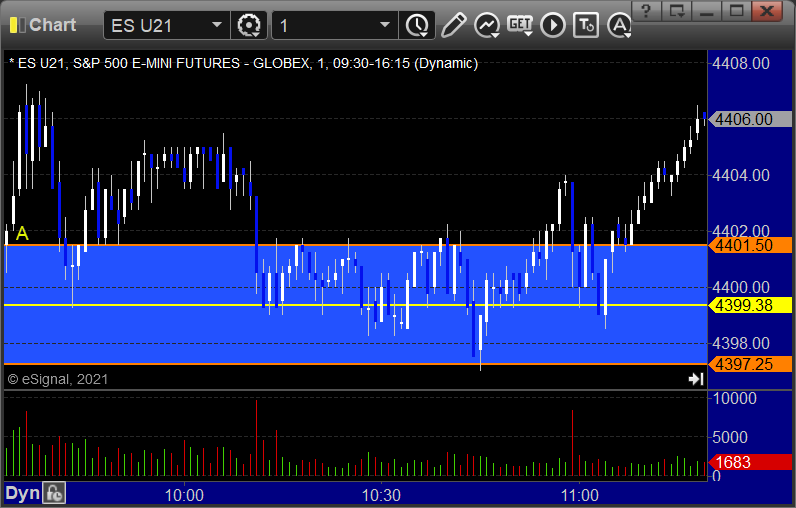796x508 pixels.
Task: Select the pencil drawing tool
Action: click(453, 25)
